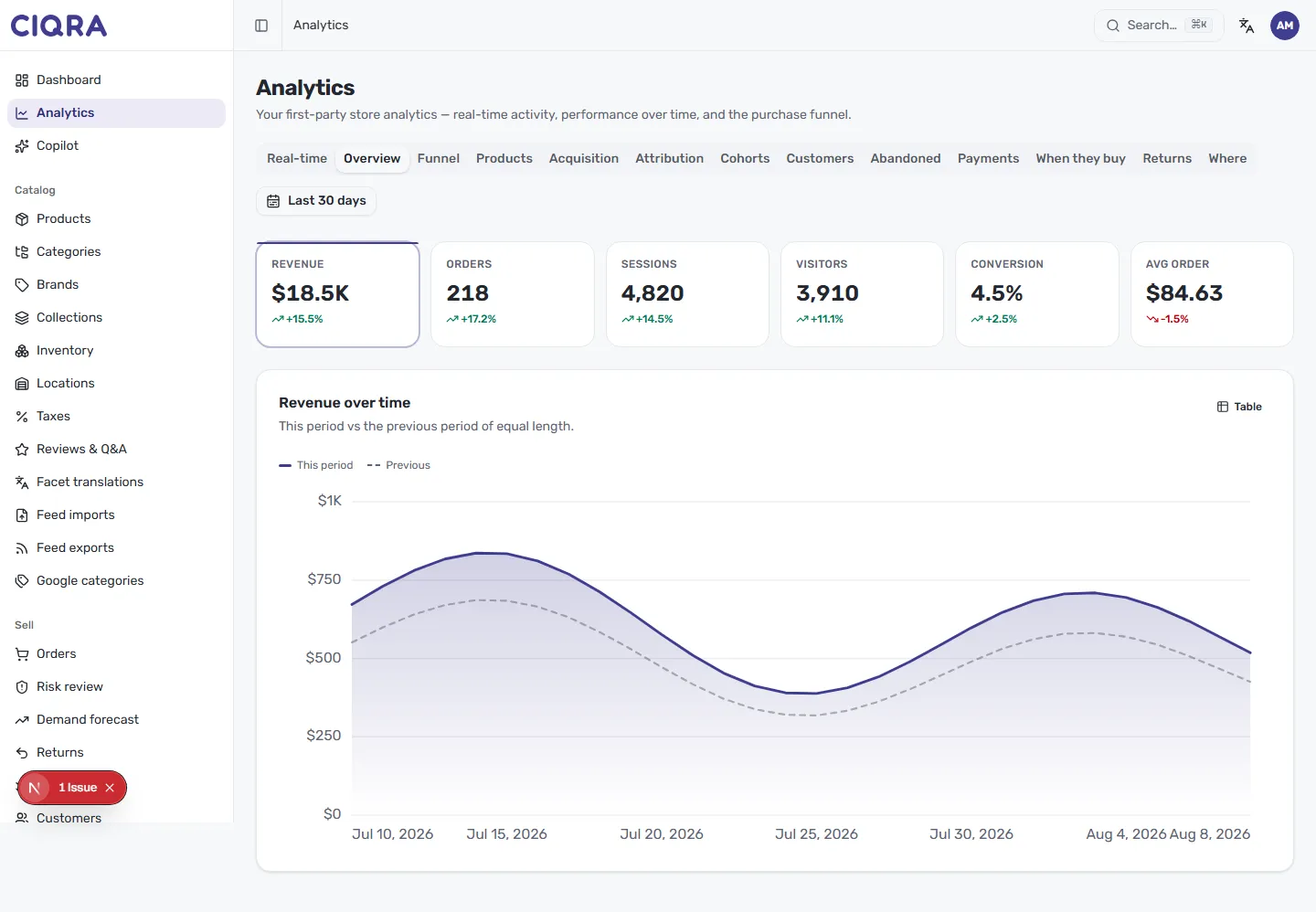Open the 1 Issue error badge
The height and width of the screenshot is (912, 1316).
point(78,788)
